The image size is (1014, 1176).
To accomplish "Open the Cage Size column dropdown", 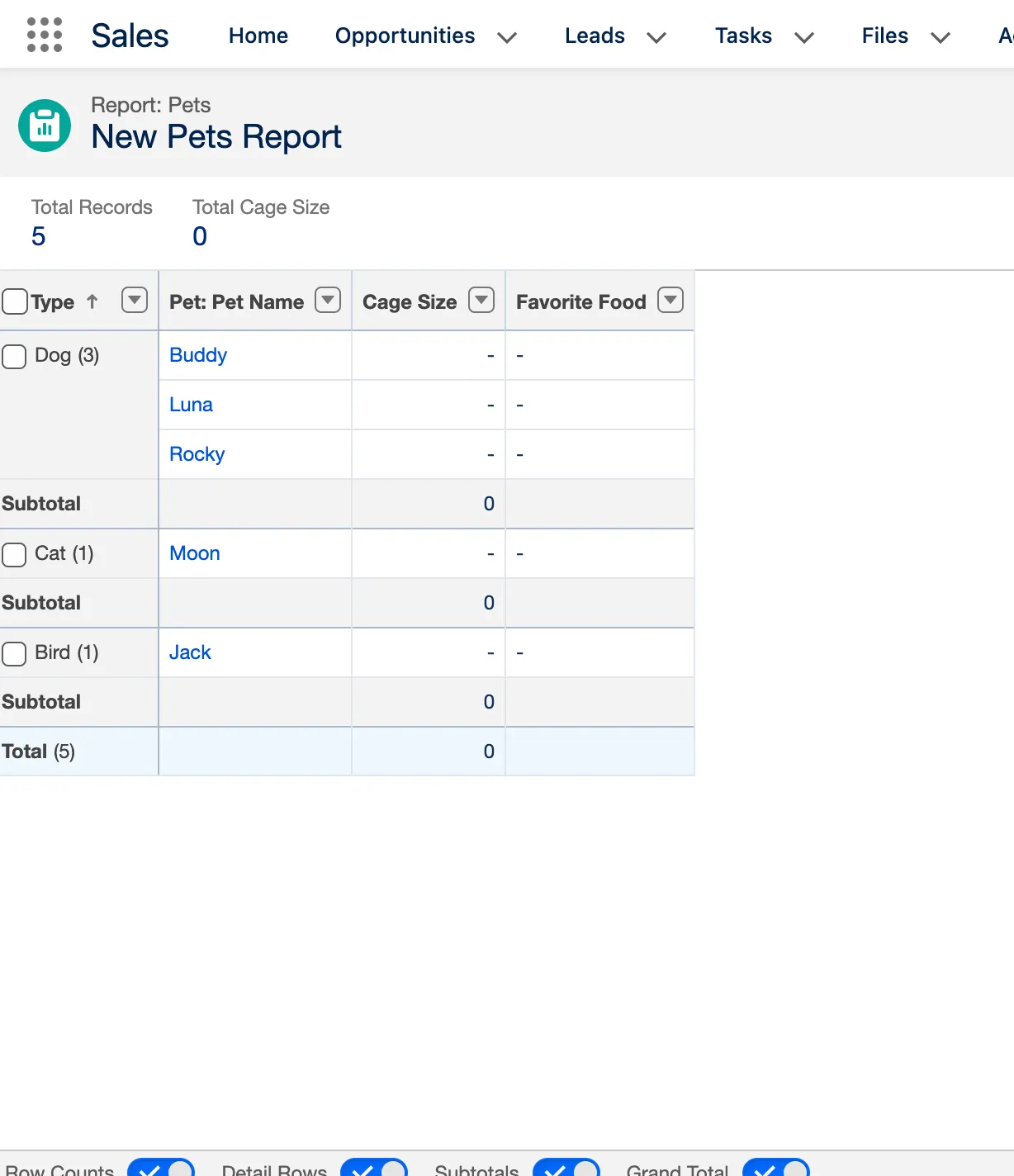I will (481, 301).
